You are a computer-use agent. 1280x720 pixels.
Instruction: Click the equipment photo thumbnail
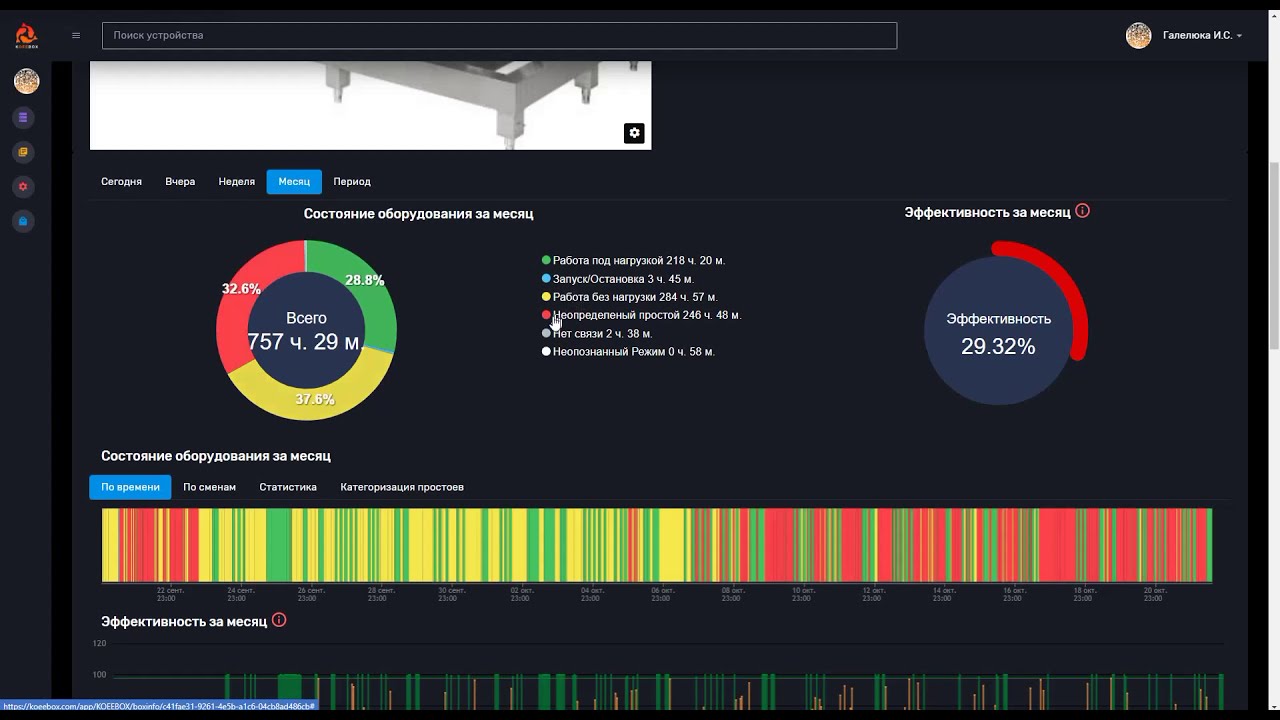point(370,105)
